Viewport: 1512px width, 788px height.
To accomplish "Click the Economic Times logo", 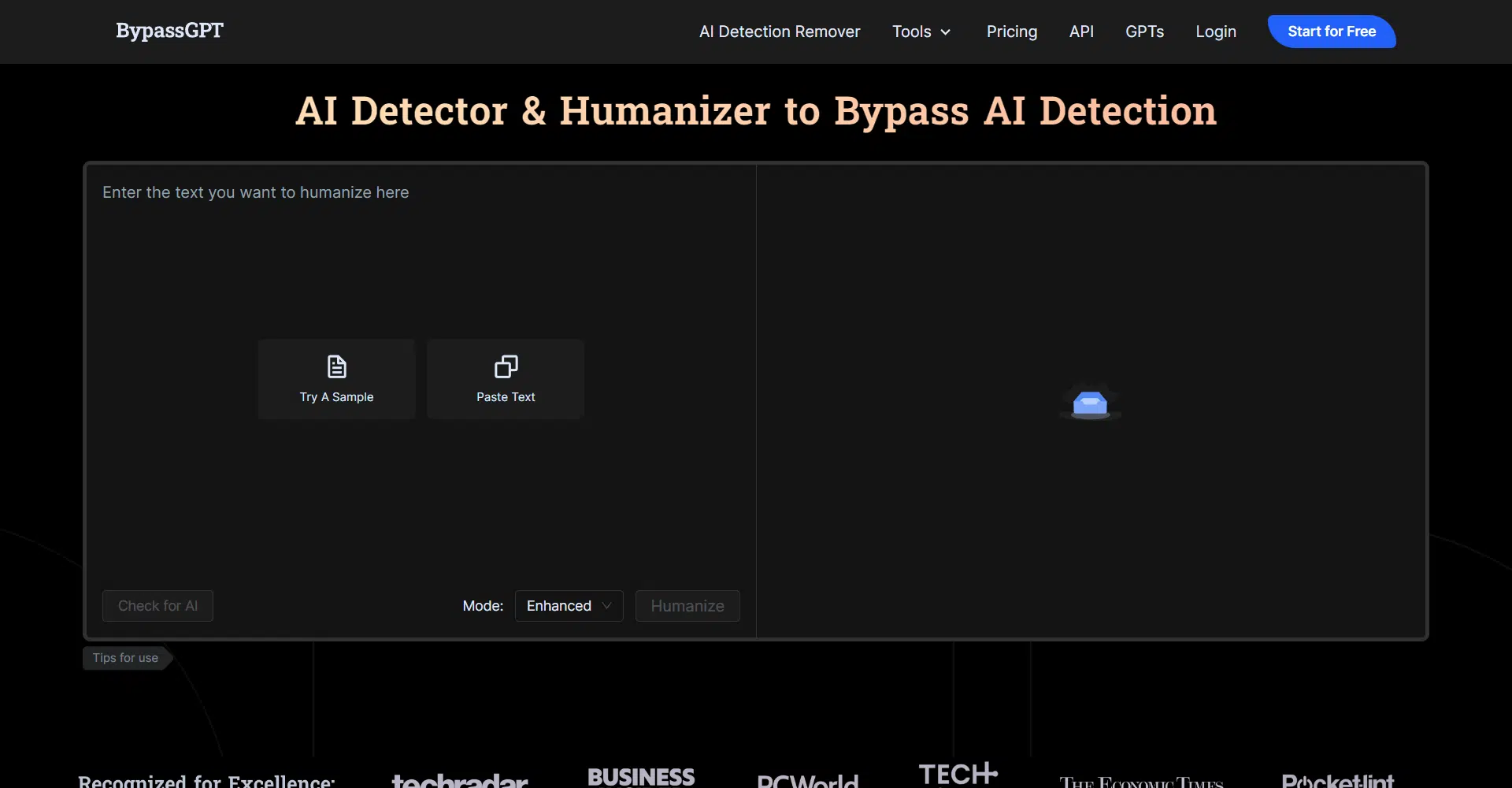I will point(1140,782).
